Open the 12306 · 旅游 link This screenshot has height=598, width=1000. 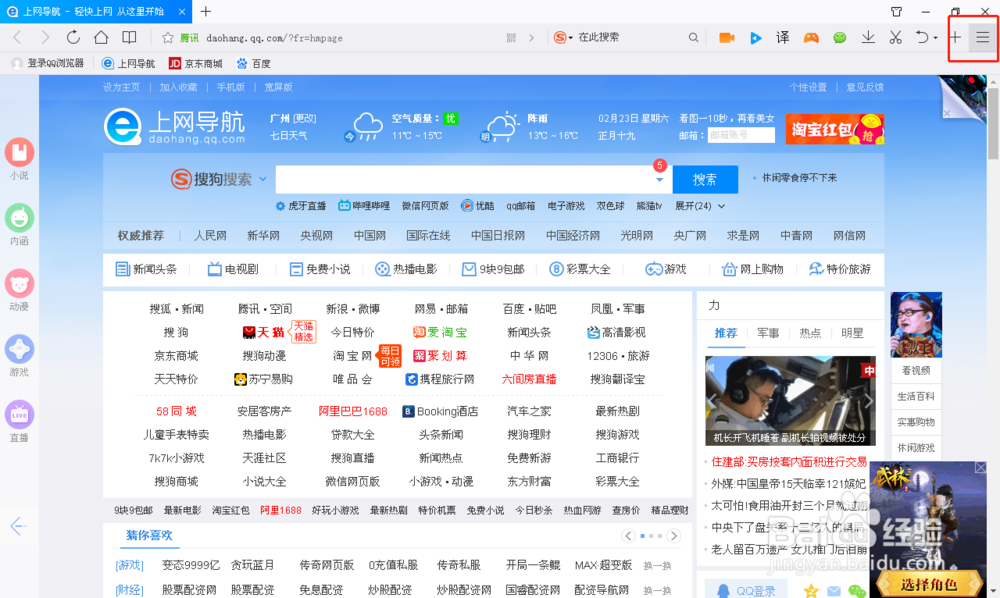point(617,356)
